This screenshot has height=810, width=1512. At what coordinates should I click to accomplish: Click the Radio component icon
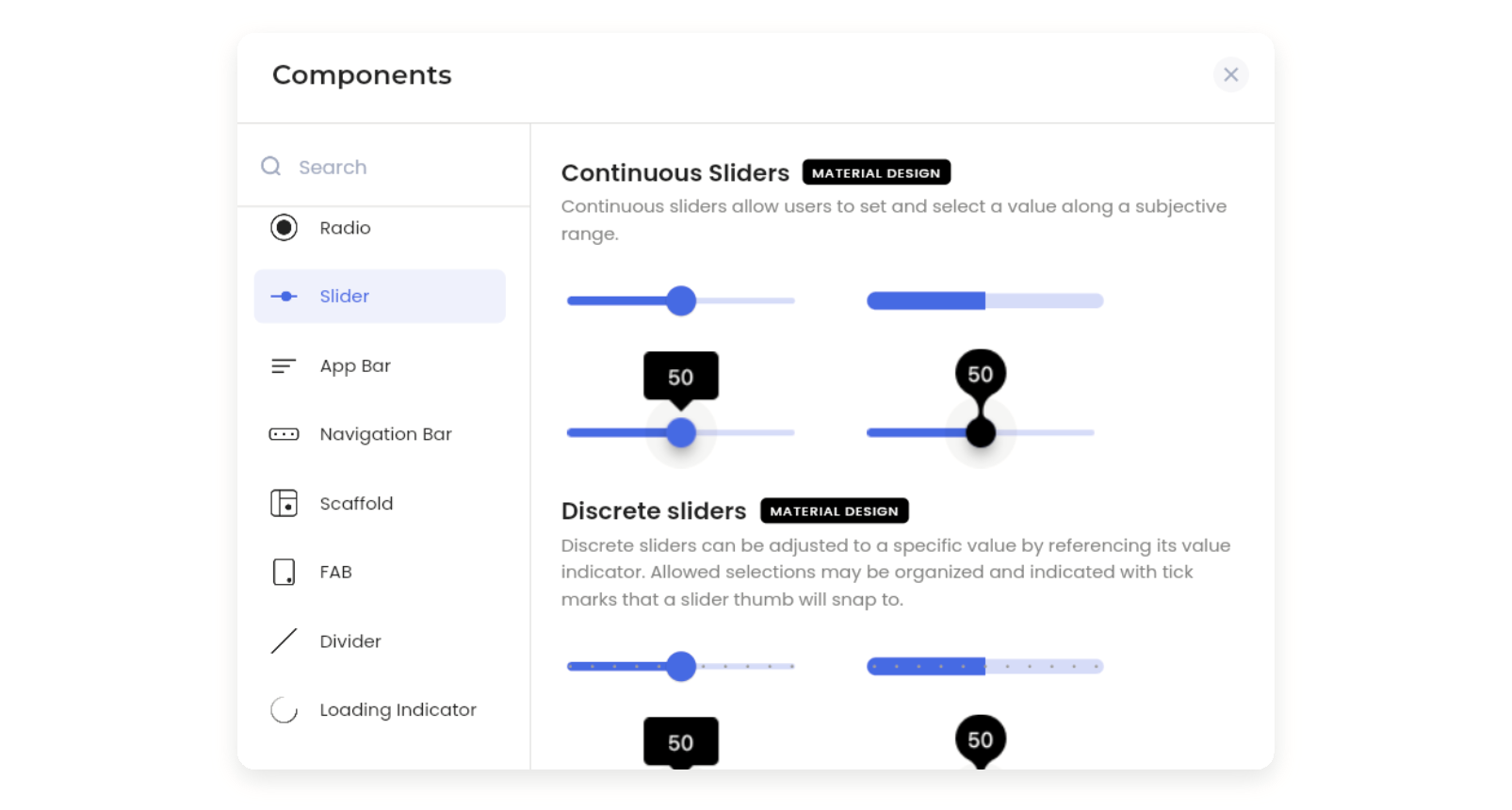(x=284, y=228)
